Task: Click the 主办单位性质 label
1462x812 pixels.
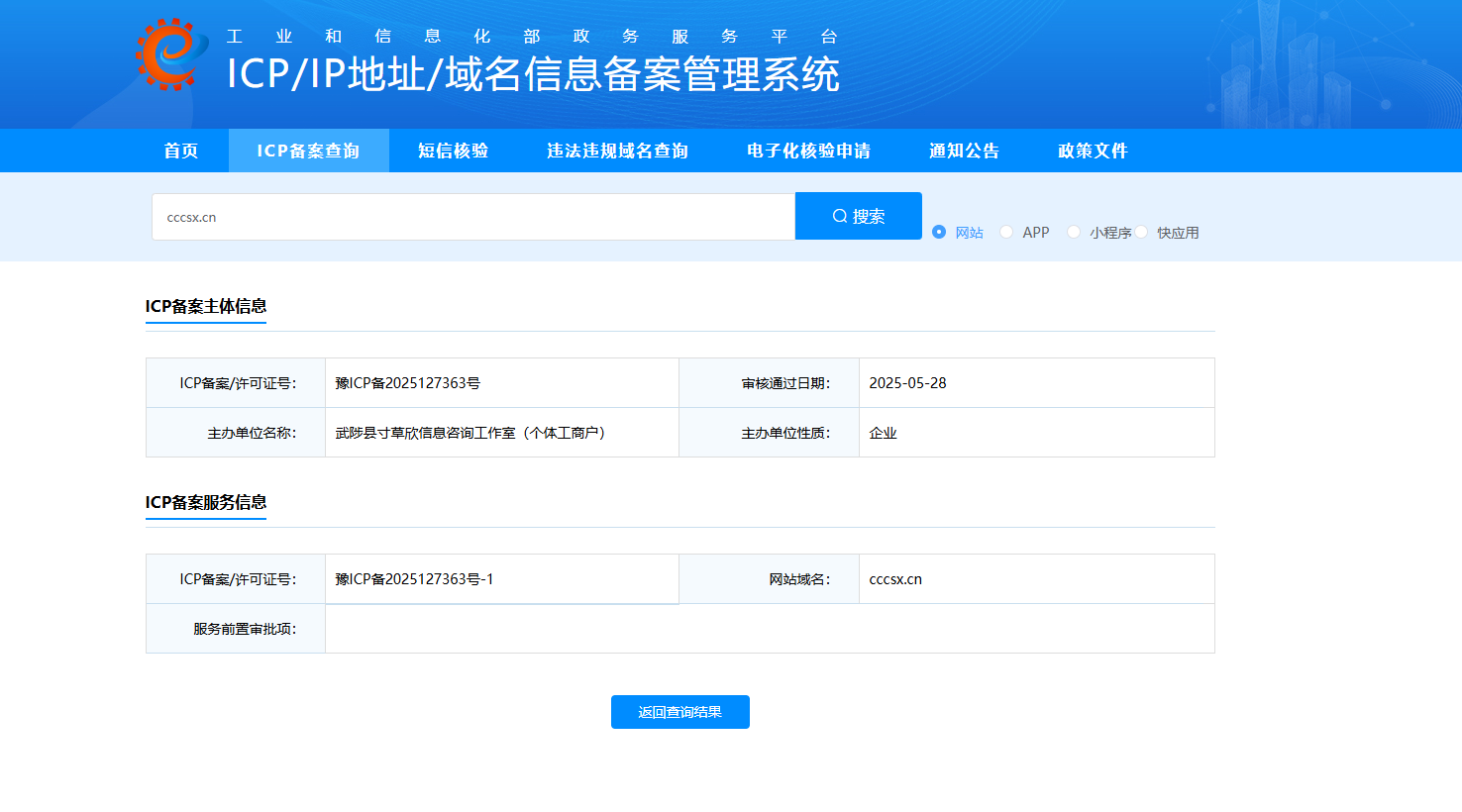Action: (785, 433)
